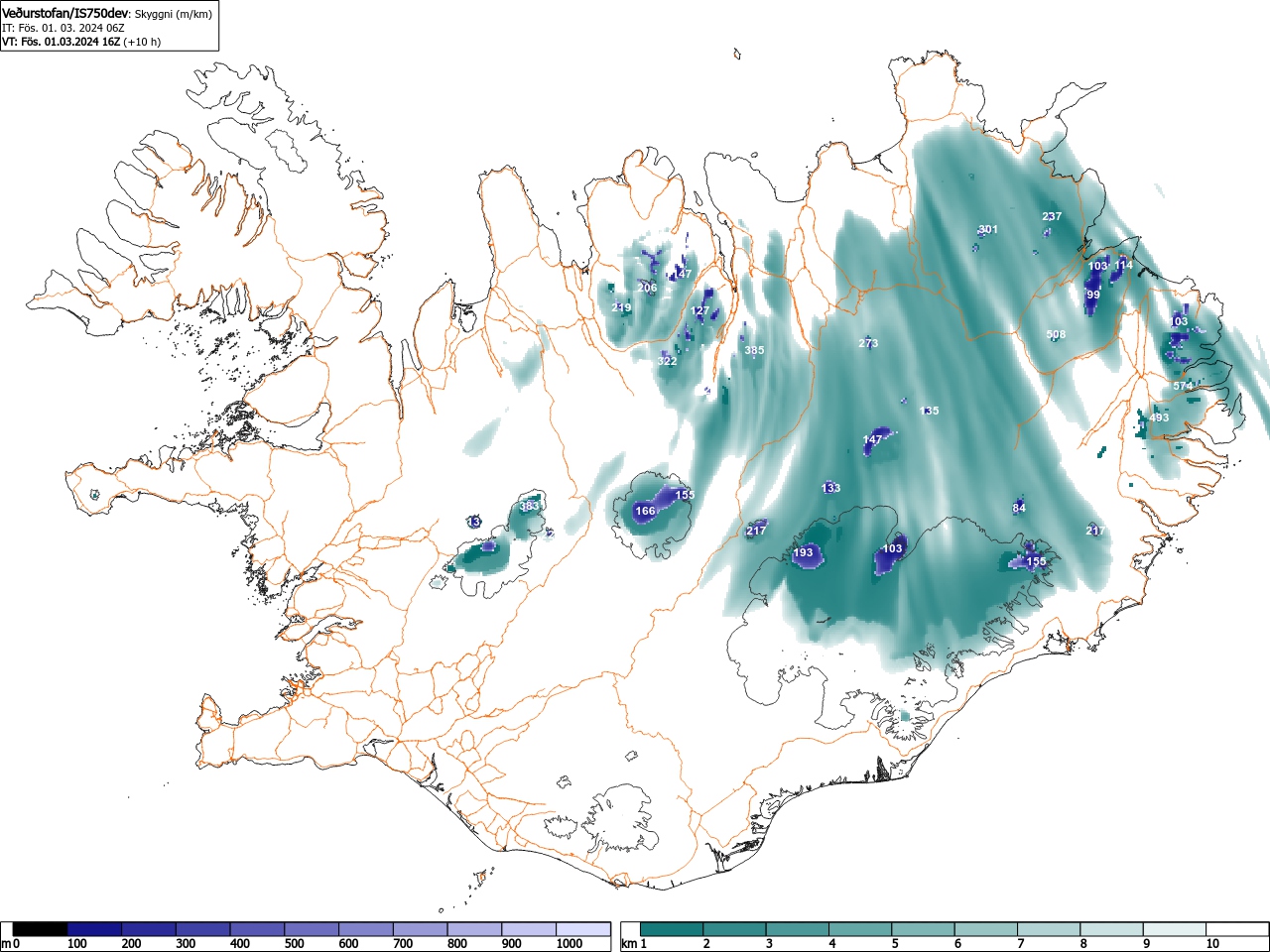This screenshot has width=1270, height=952.
Task: Click the "200" tick label in metre legend
Action: coord(131,944)
